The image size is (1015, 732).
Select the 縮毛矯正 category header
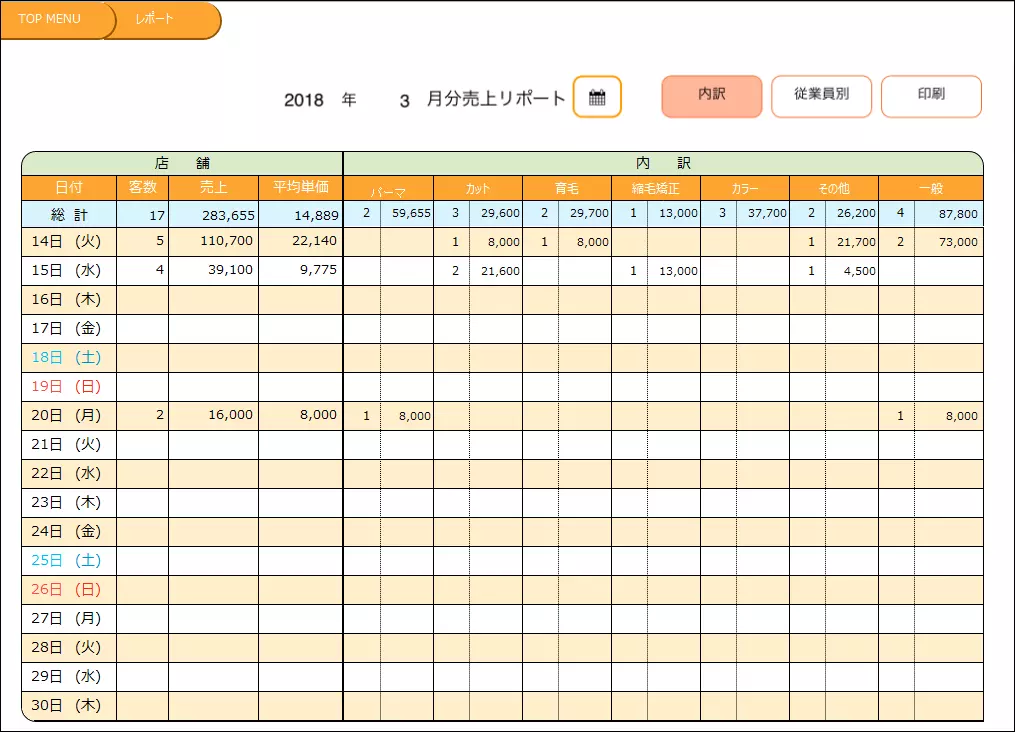(656, 188)
